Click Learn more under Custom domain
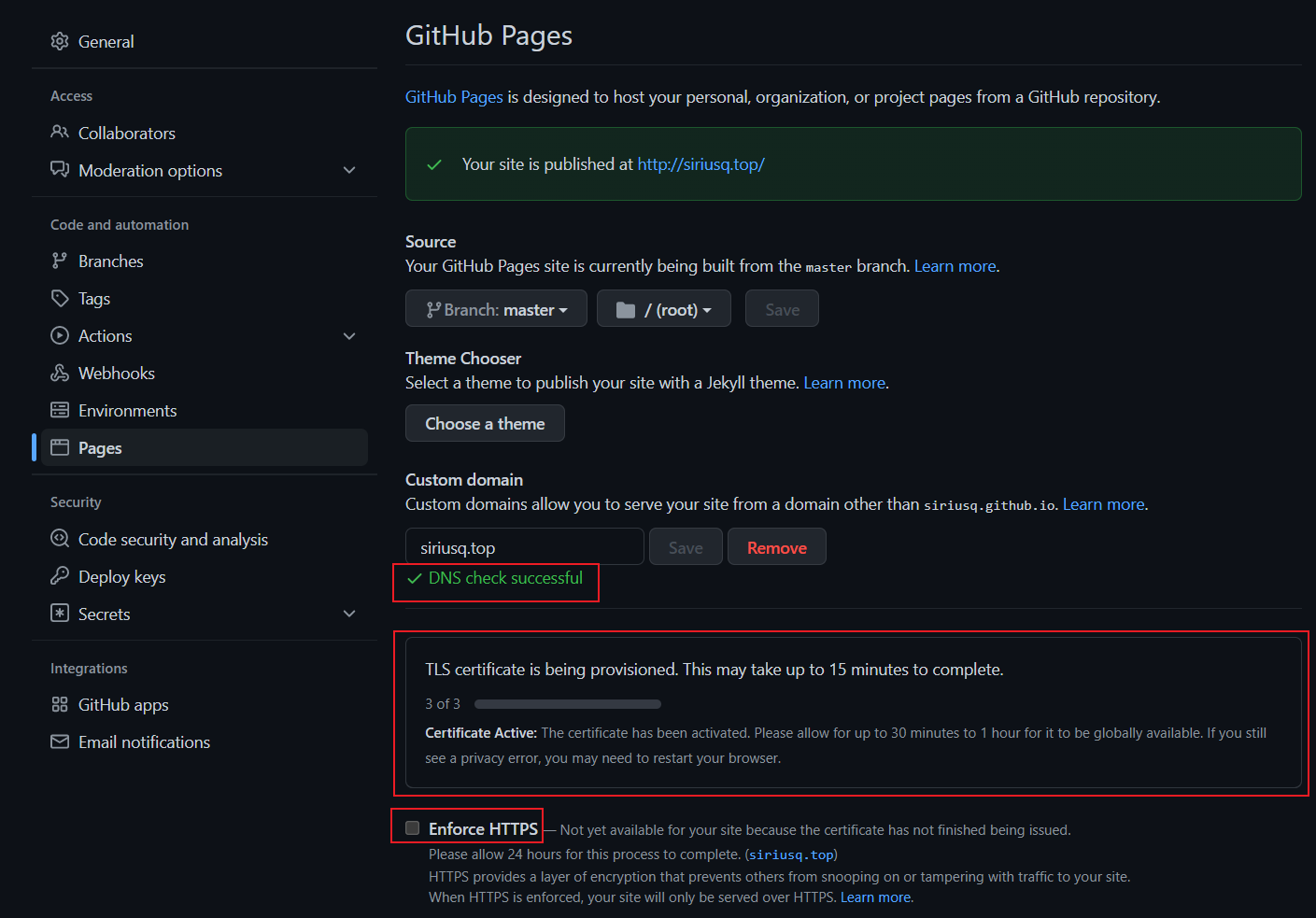 (x=1104, y=504)
